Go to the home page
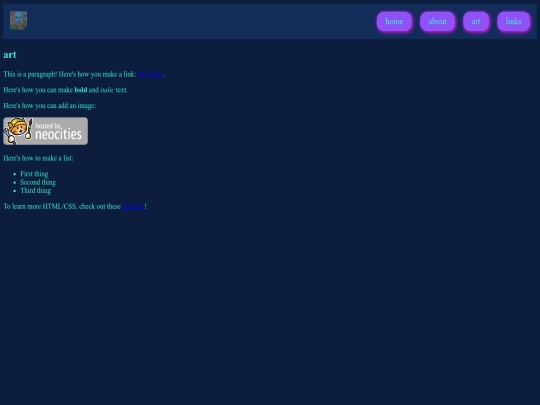The height and width of the screenshot is (405, 540). [394, 21]
